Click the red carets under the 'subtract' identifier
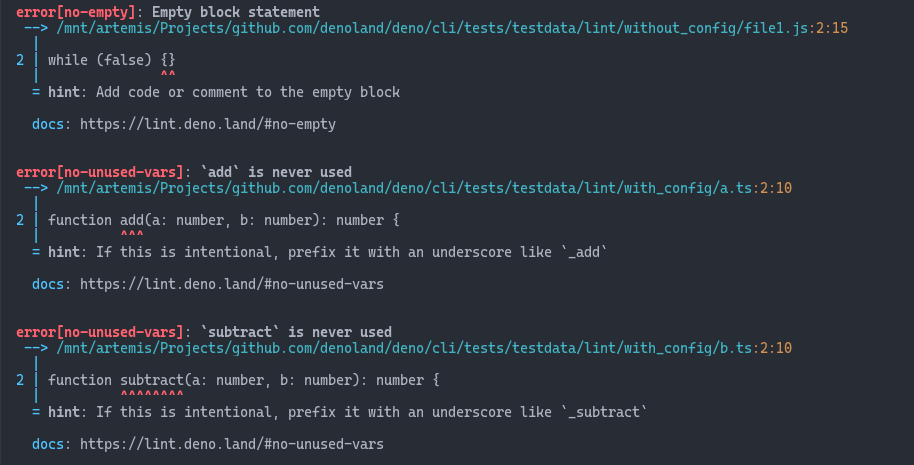 [152, 395]
